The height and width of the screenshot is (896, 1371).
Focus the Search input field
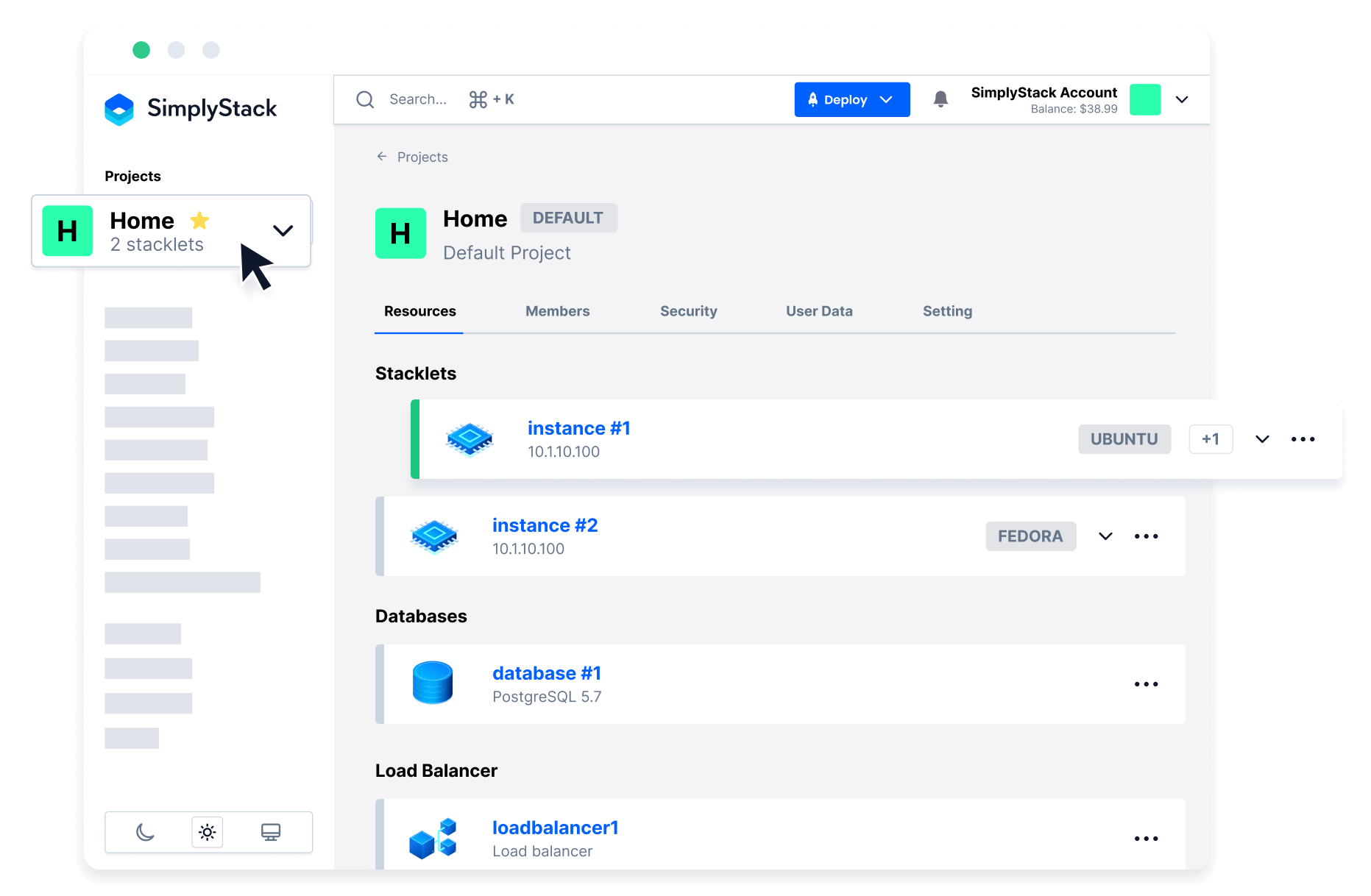coord(417,99)
